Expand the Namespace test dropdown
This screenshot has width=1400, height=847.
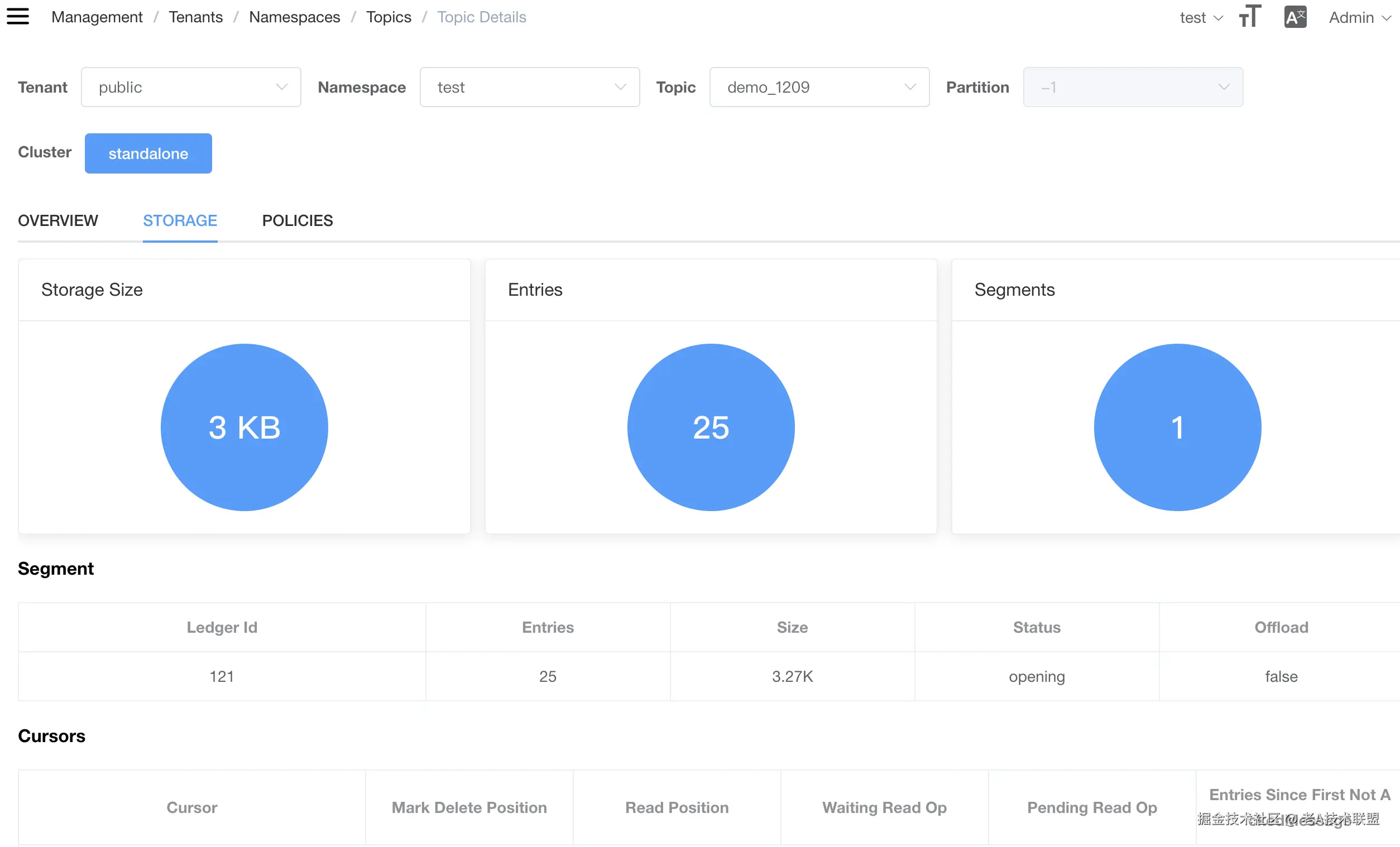pyautogui.click(x=530, y=87)
